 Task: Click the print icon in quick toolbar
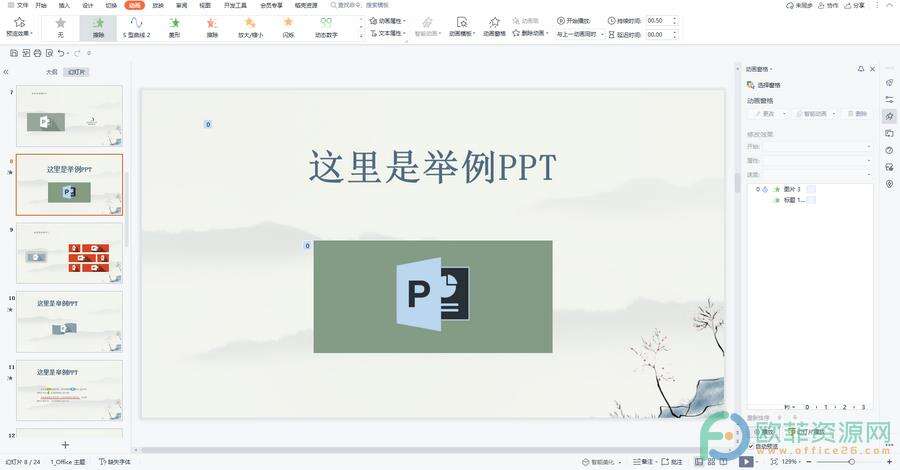point(37,53)
